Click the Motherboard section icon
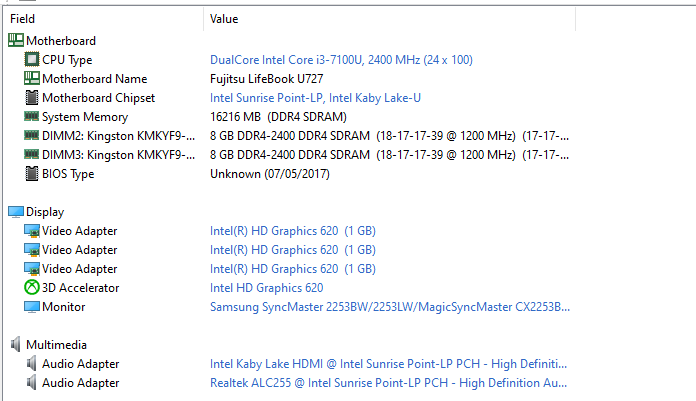Viewport: 696px width, 401px height. click(16, 40)
